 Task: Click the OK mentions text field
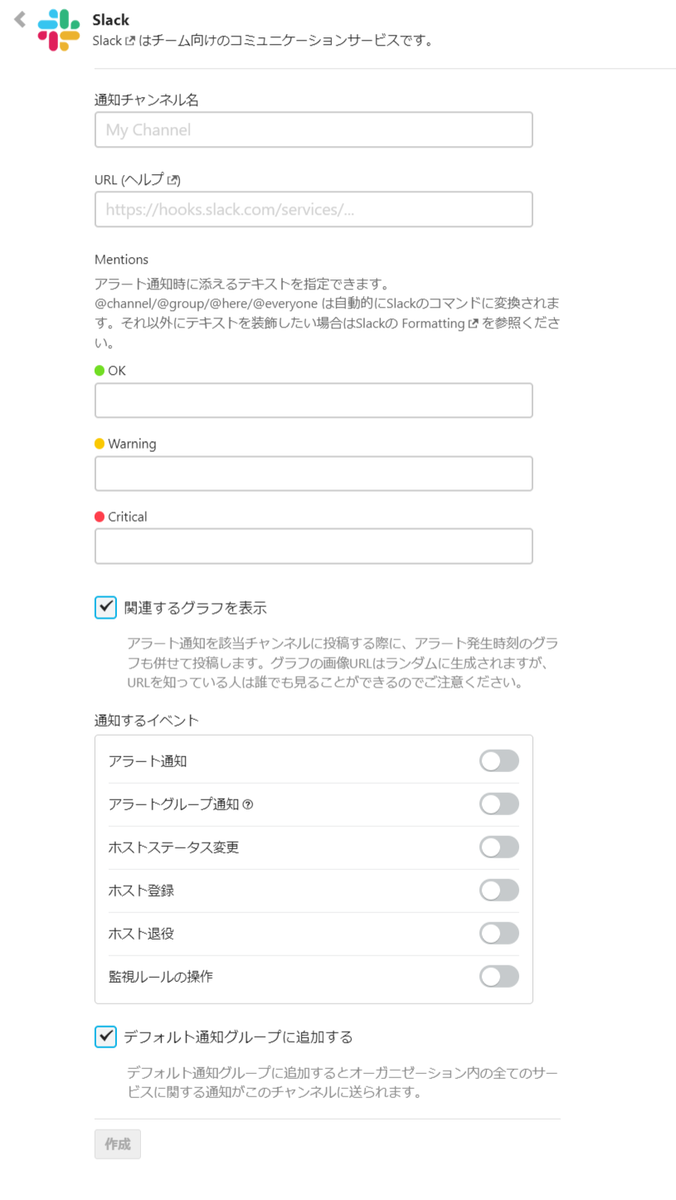(313, 400)
